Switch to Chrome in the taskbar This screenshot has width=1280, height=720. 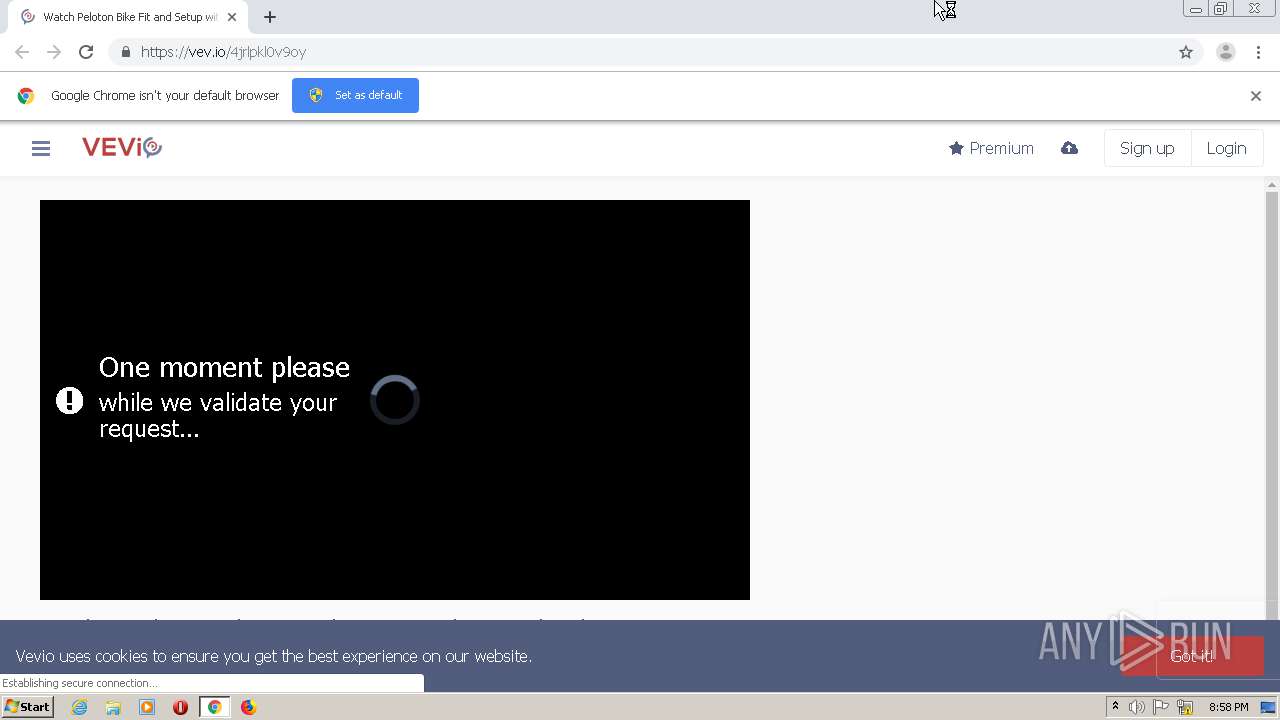tap(214, 707)
